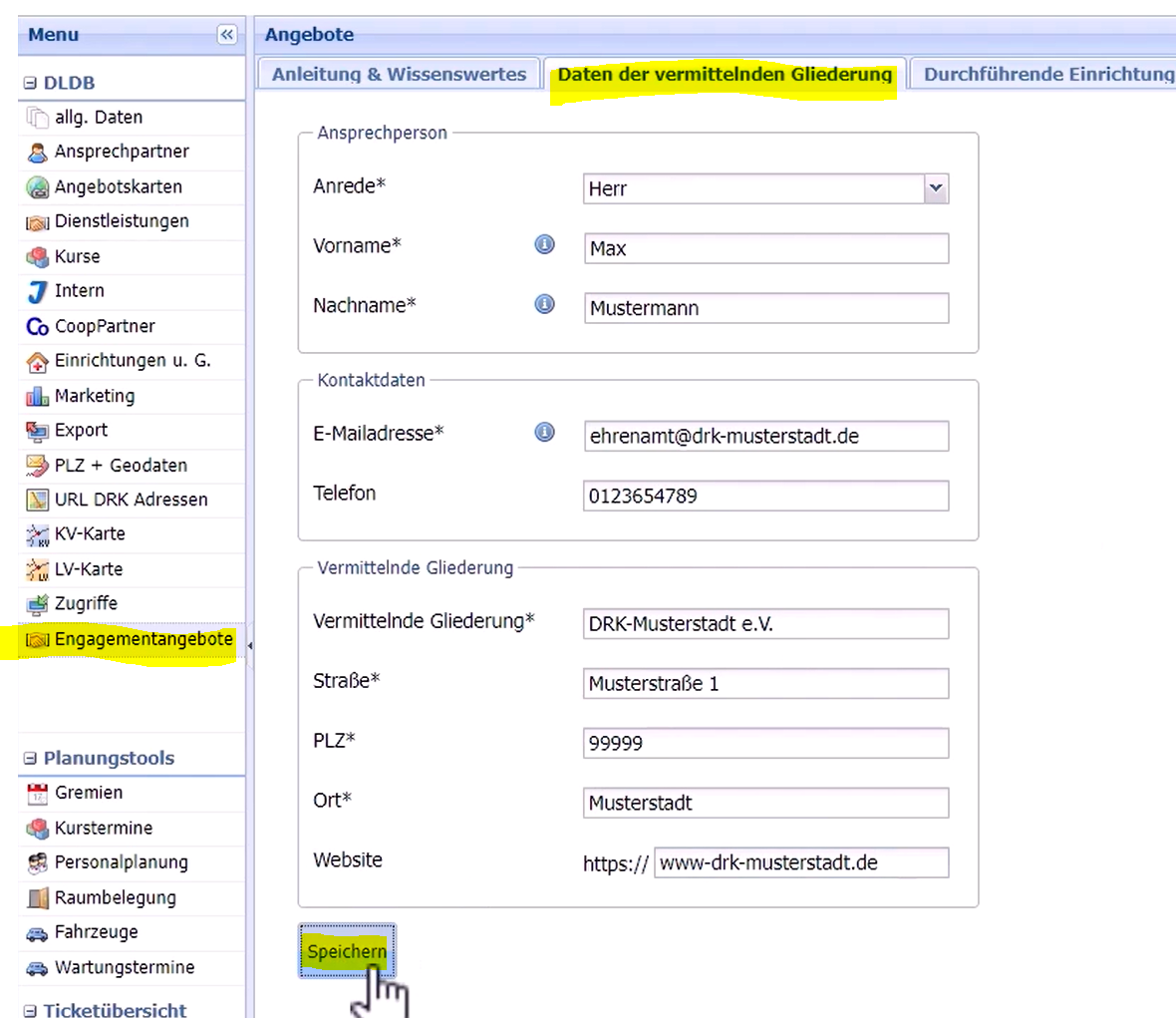Open the Anrede dropdown

click(935, 188)
